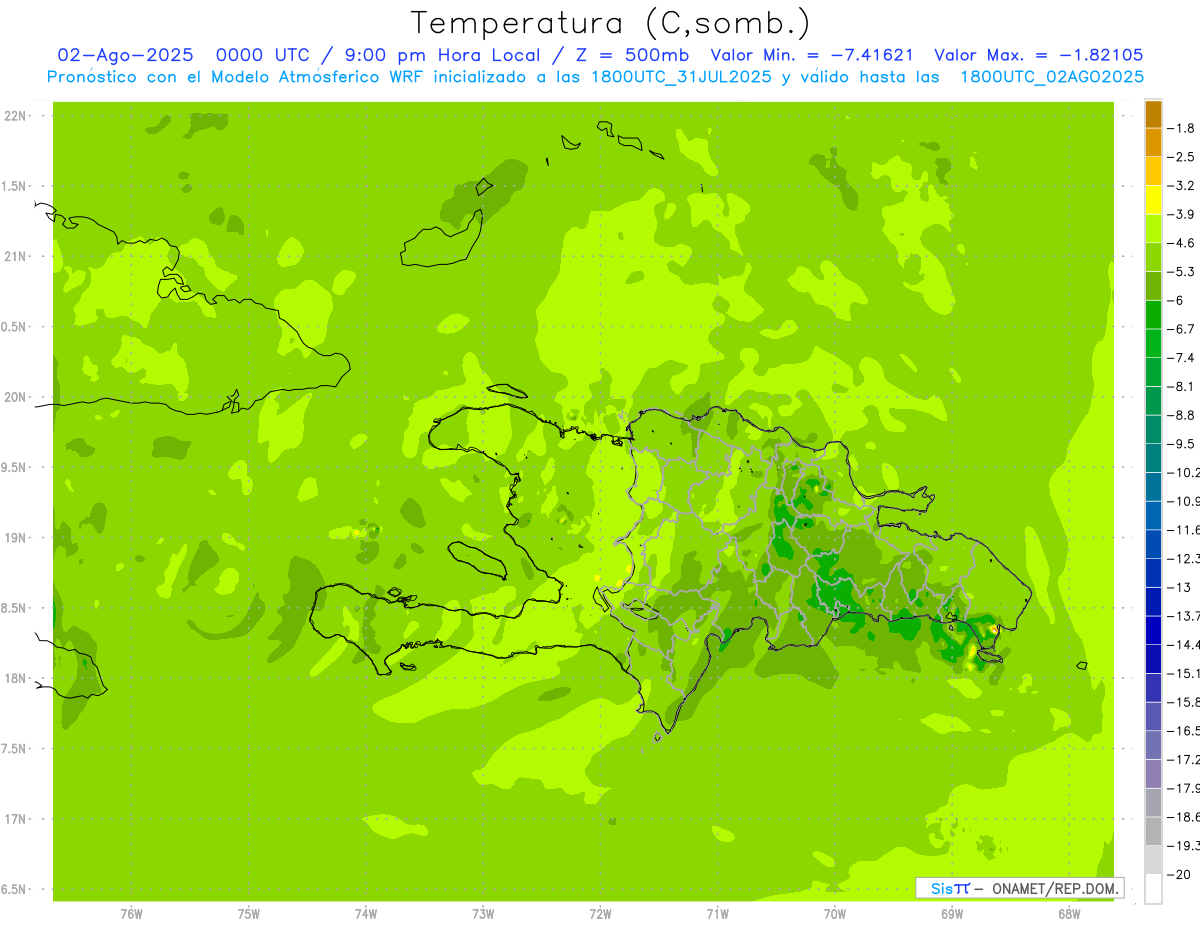Click the '-4.6' legend value

coord(1180,243)
